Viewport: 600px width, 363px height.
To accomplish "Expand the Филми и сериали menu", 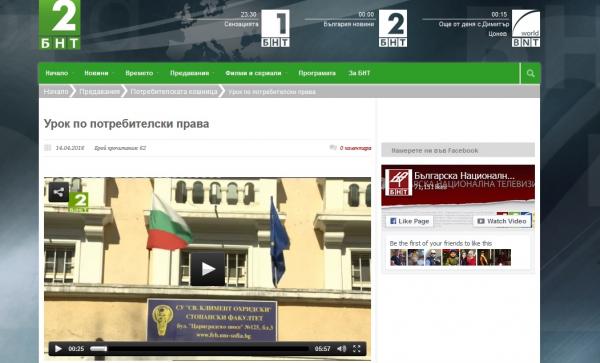I will (x=253, y=73).
